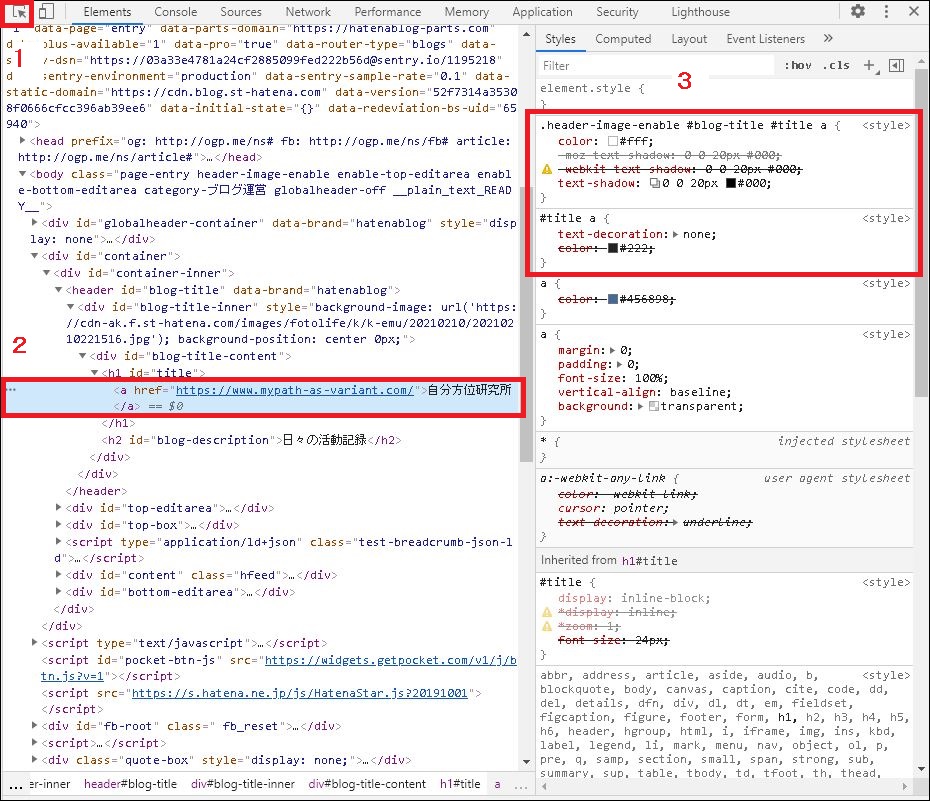Expand the quote-box div

point(34,759)
